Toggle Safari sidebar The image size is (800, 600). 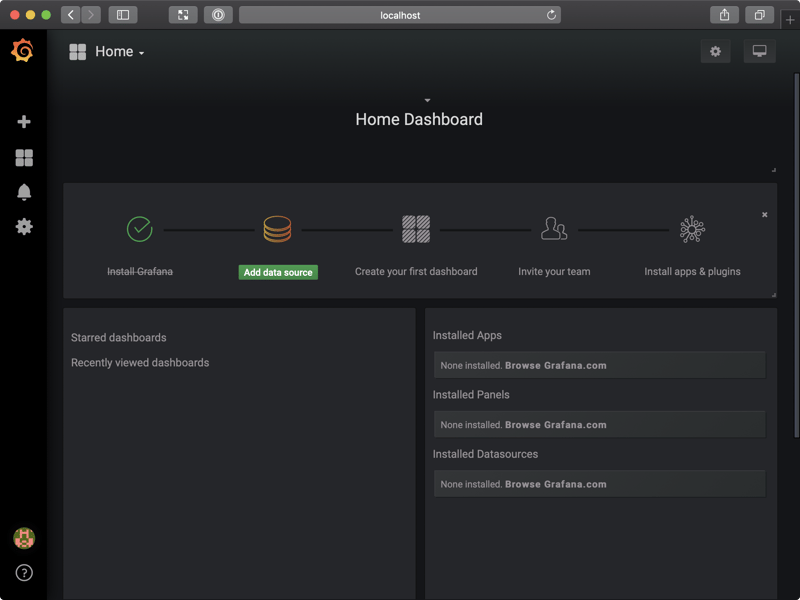pyautogui.click(x=123, y=15)
